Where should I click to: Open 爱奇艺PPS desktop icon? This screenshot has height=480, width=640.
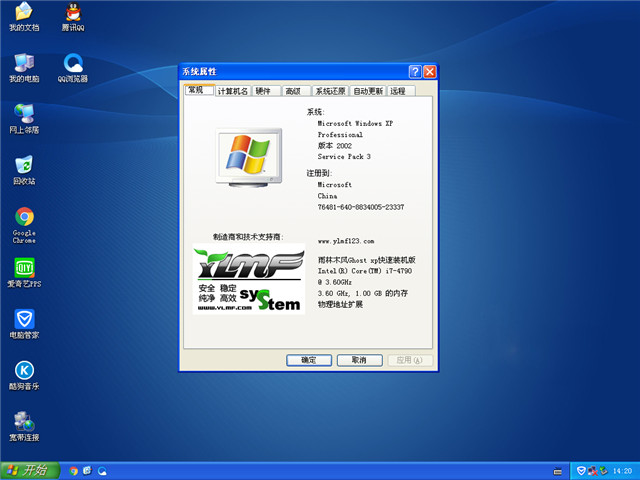[x=24, y=273]
